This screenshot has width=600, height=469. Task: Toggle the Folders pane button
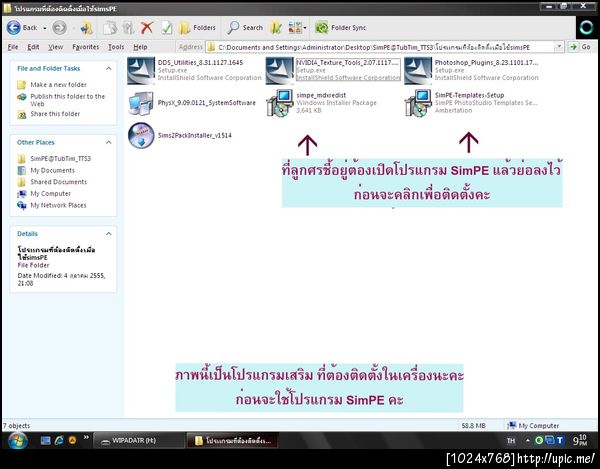[x=197, y=28]
